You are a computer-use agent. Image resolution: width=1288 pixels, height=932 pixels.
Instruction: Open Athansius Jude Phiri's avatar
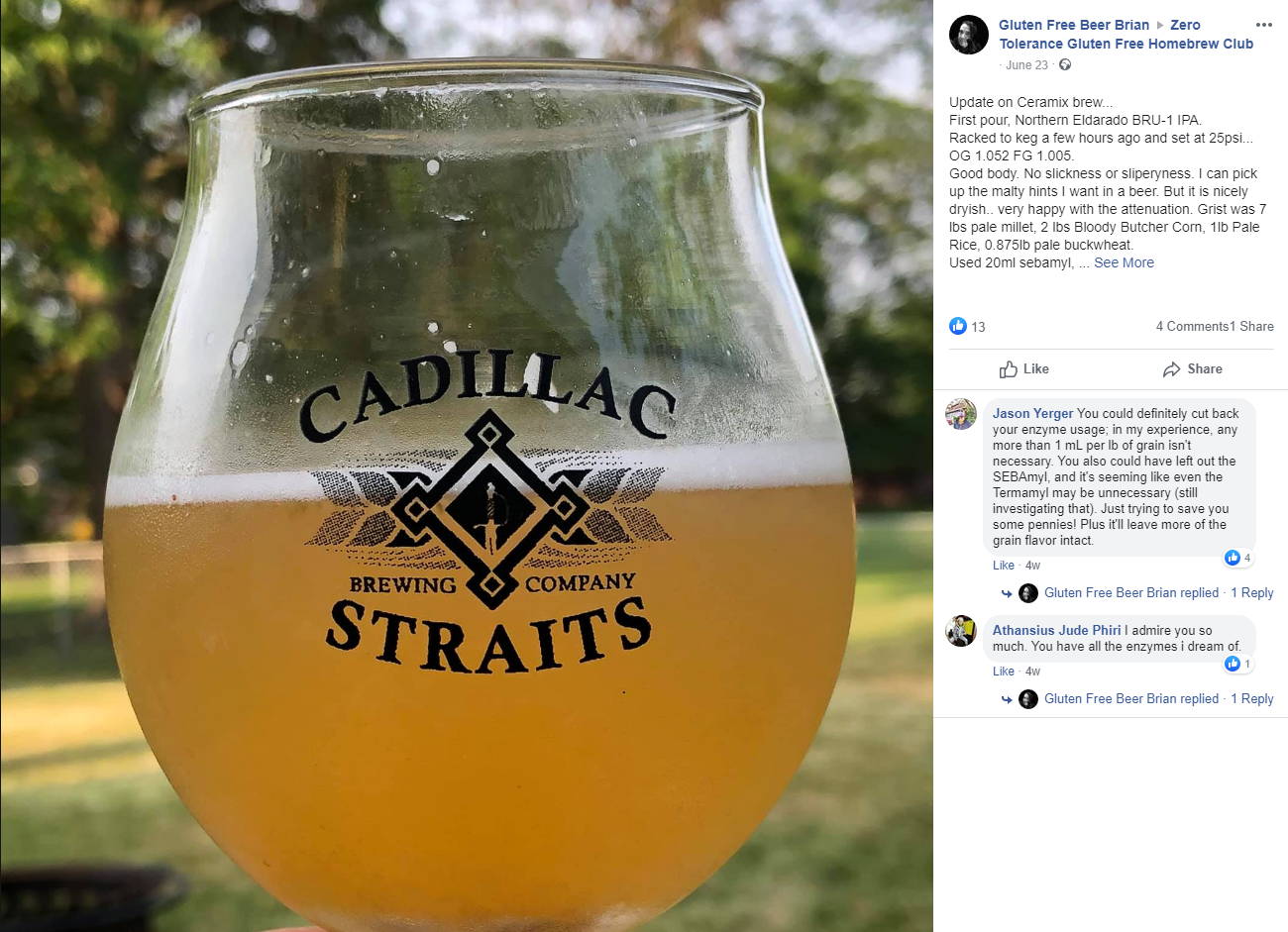point(961,630)
